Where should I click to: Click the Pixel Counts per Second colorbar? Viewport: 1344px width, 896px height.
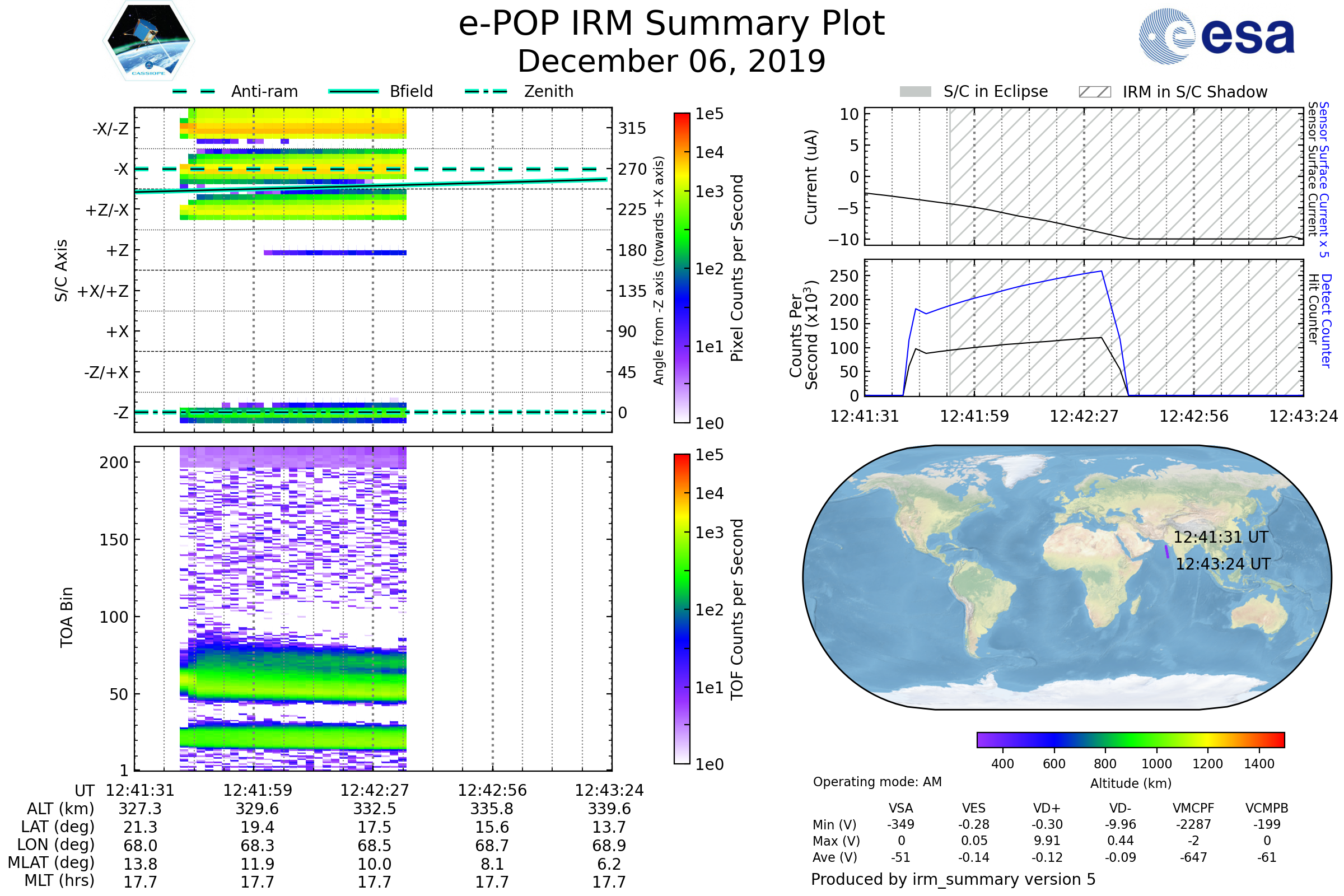pos(682,268)
